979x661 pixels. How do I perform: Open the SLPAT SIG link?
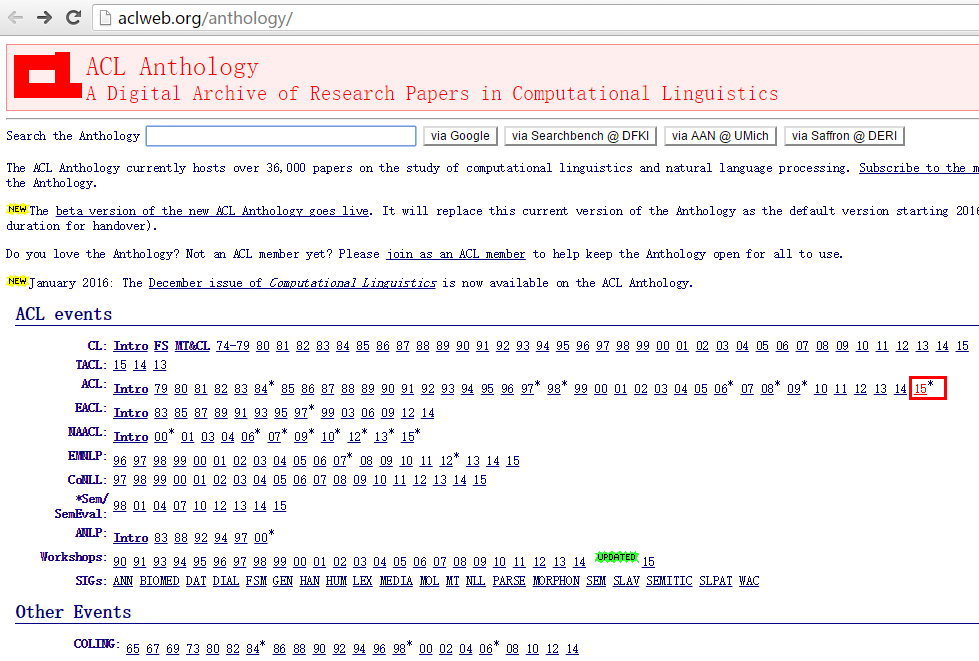[x=716, y=581]
